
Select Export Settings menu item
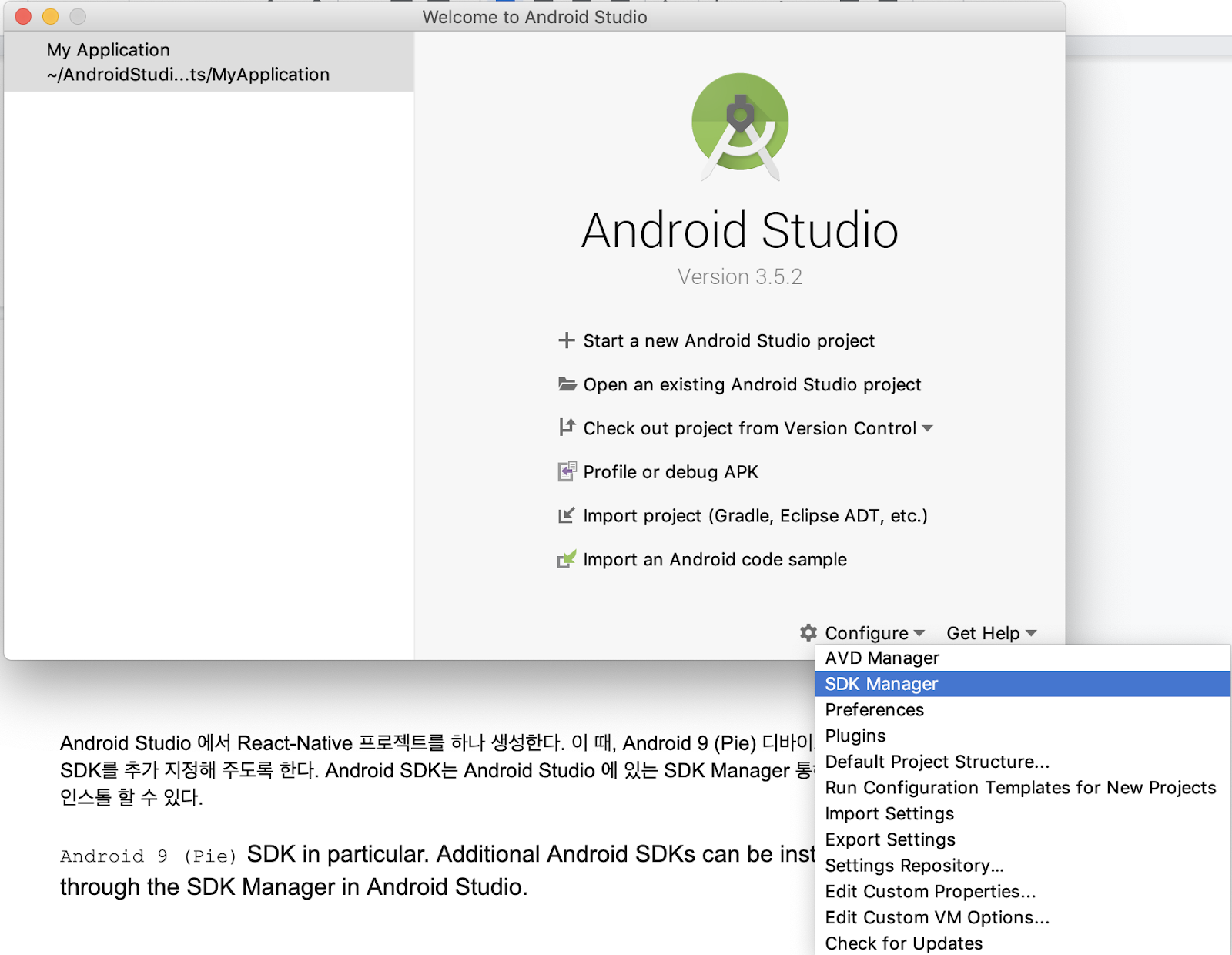[1023, 839]
